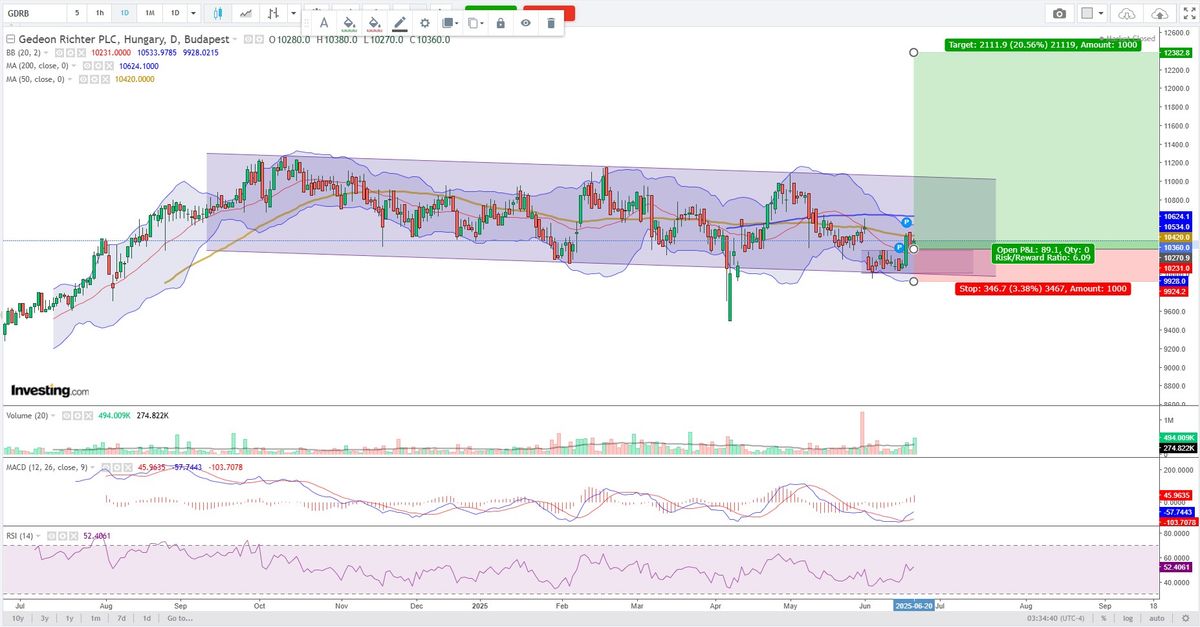Open visual order layers dropdown

click(450, 23)
